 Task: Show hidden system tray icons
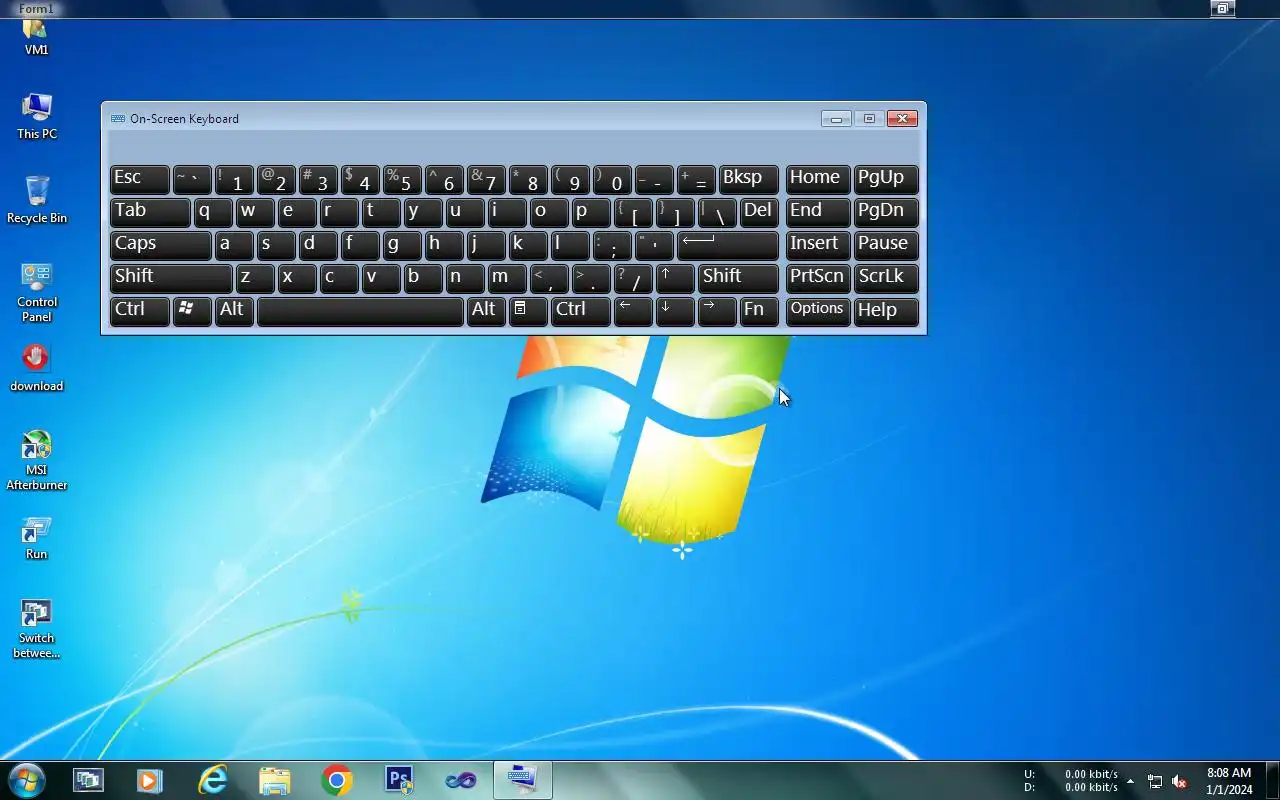[1130, 781]
